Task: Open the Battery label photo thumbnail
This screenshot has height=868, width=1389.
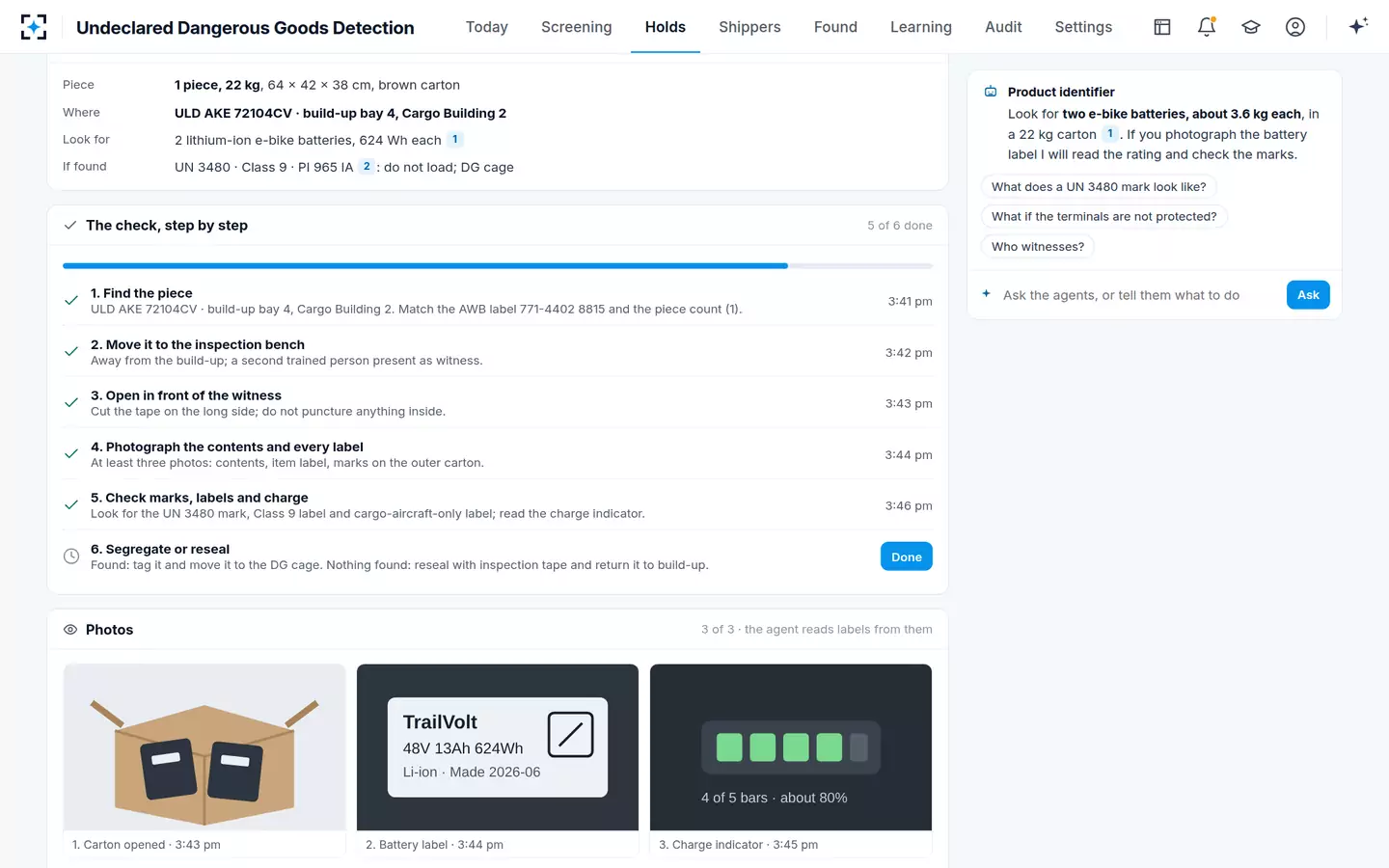Action: click(x=498, y=747)
